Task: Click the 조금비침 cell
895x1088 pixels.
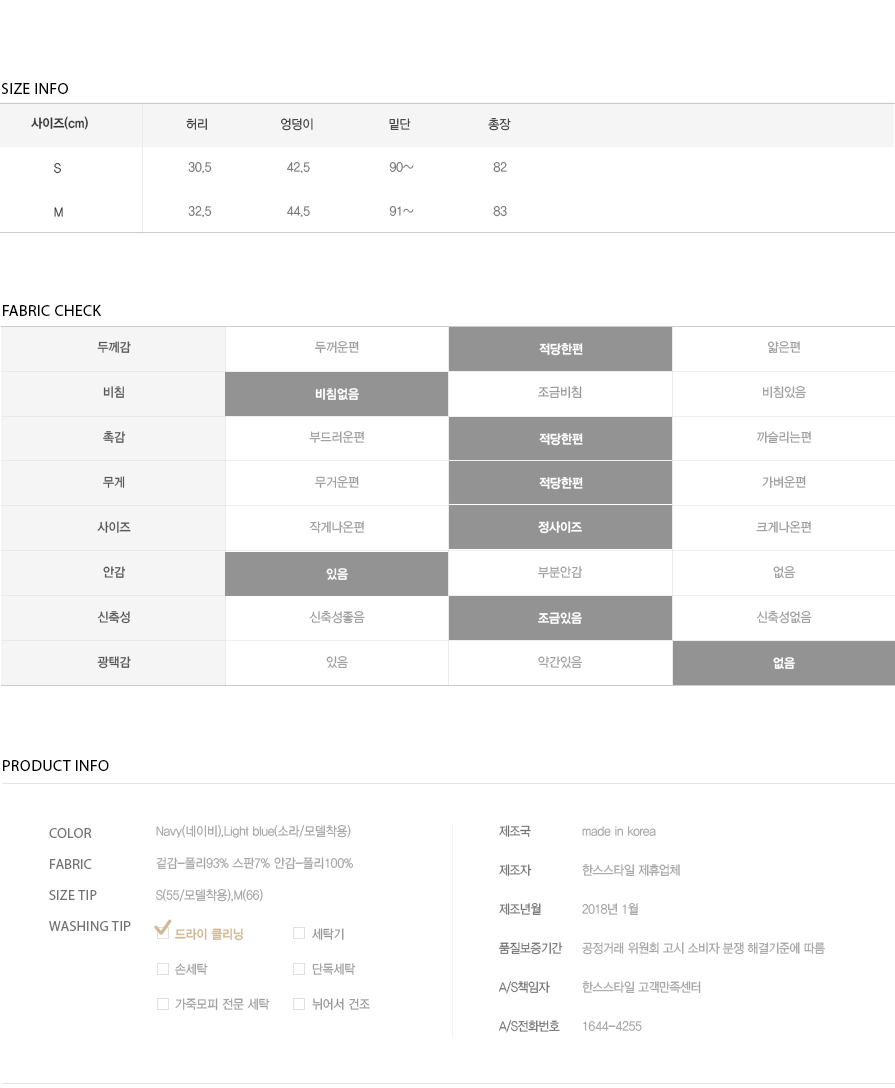Action: tap(560, 392)
